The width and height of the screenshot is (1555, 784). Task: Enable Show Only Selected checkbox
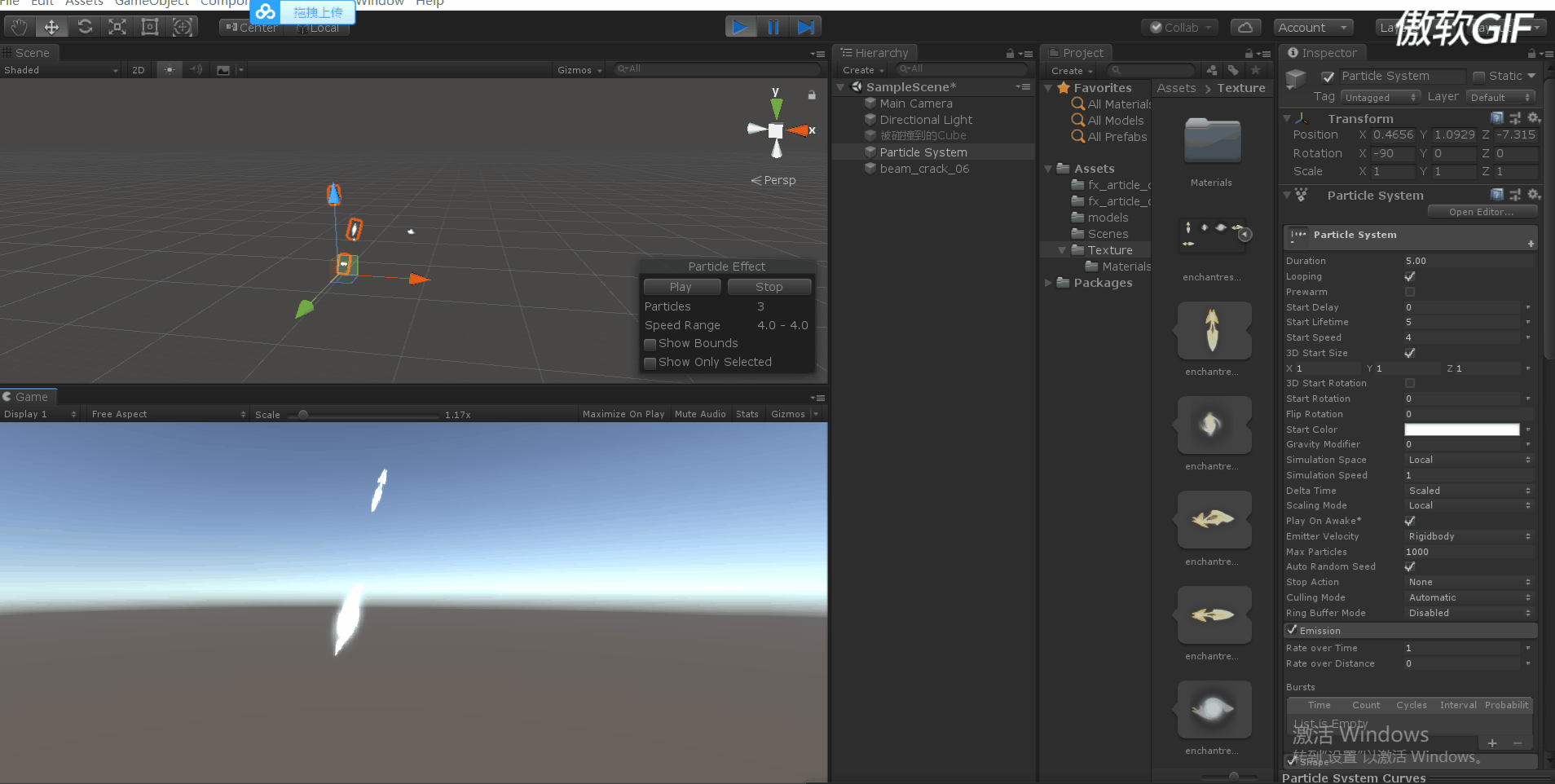650,363
